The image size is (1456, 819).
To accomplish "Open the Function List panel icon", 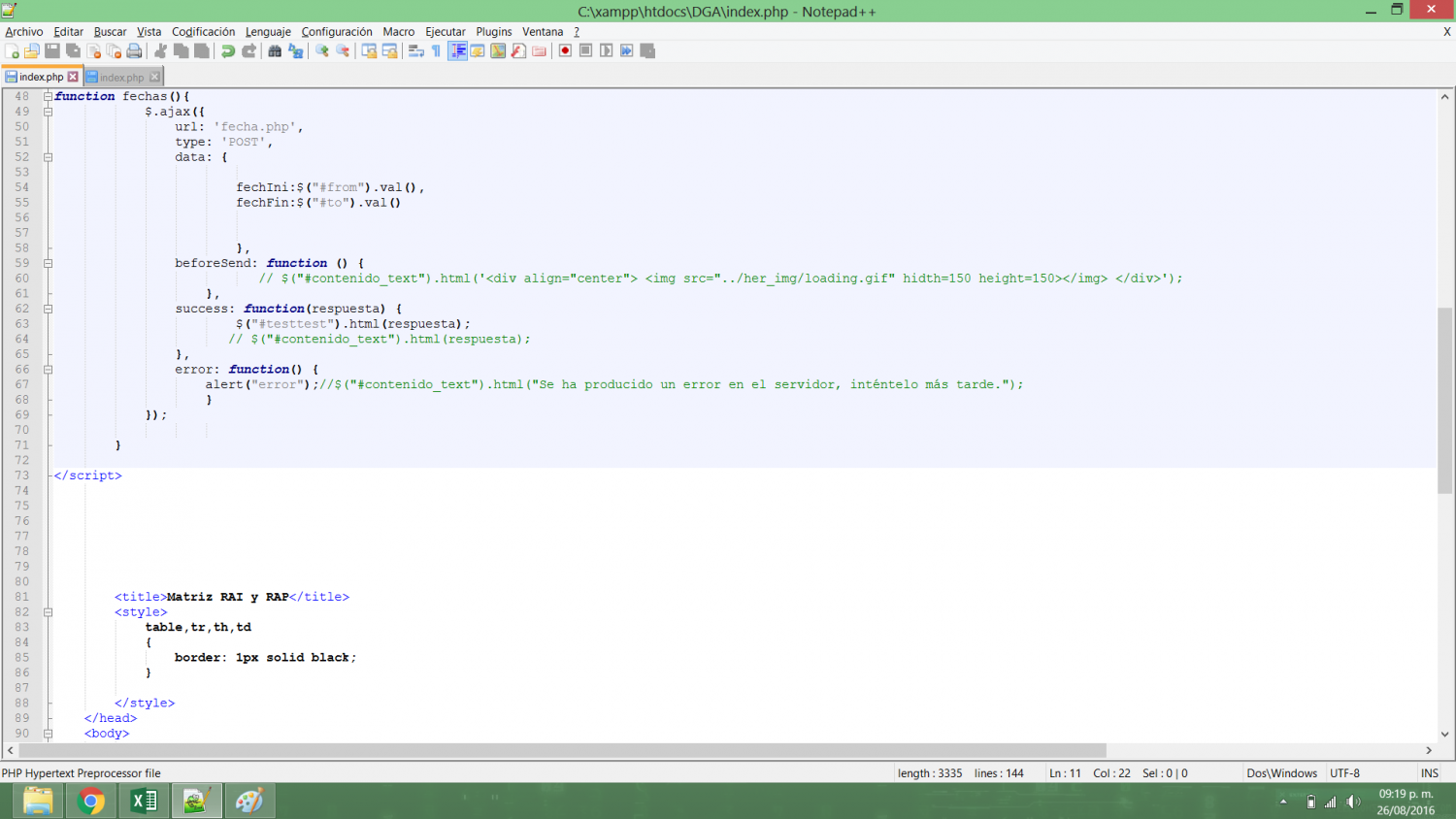I will click(x=518, y=50).
